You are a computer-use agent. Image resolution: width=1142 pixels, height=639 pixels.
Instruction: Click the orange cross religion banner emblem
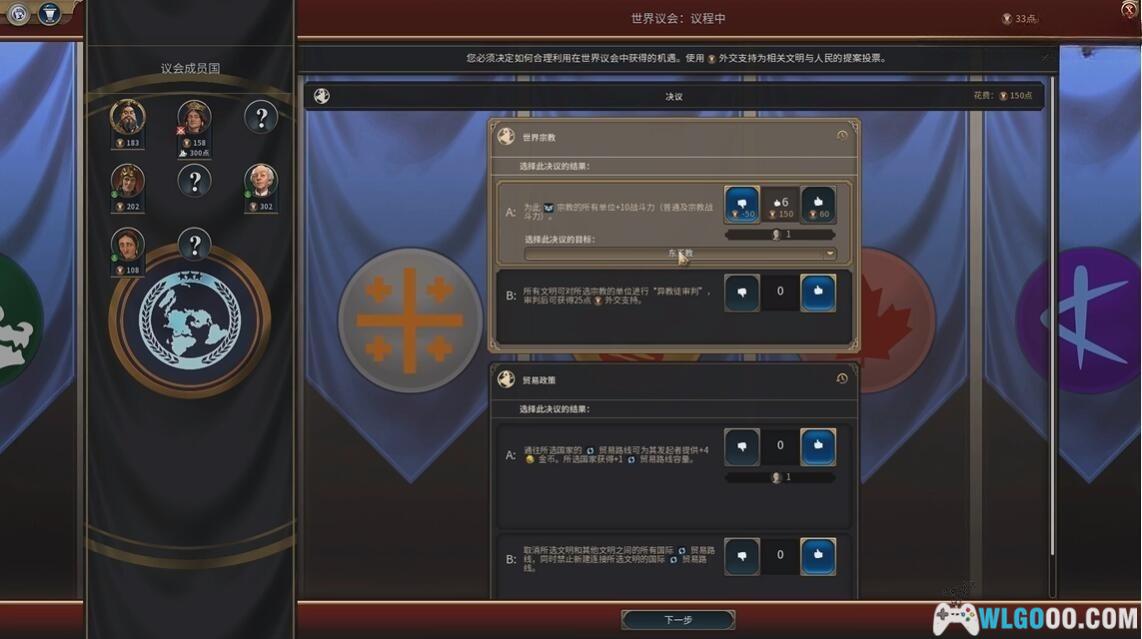click(410, 320)
